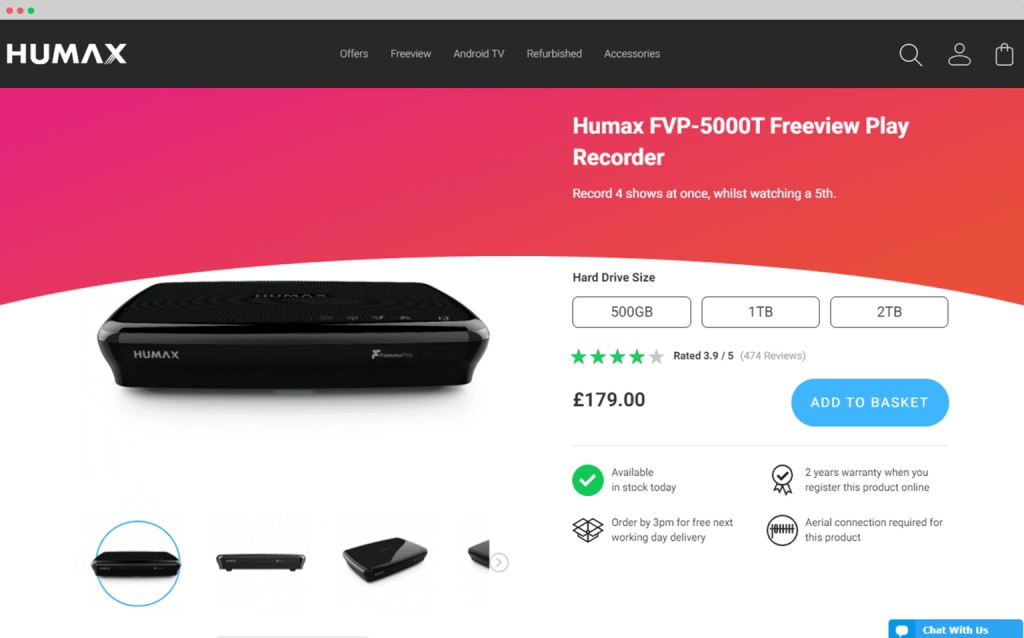Click the Add To Basket button

coord(870,402)
